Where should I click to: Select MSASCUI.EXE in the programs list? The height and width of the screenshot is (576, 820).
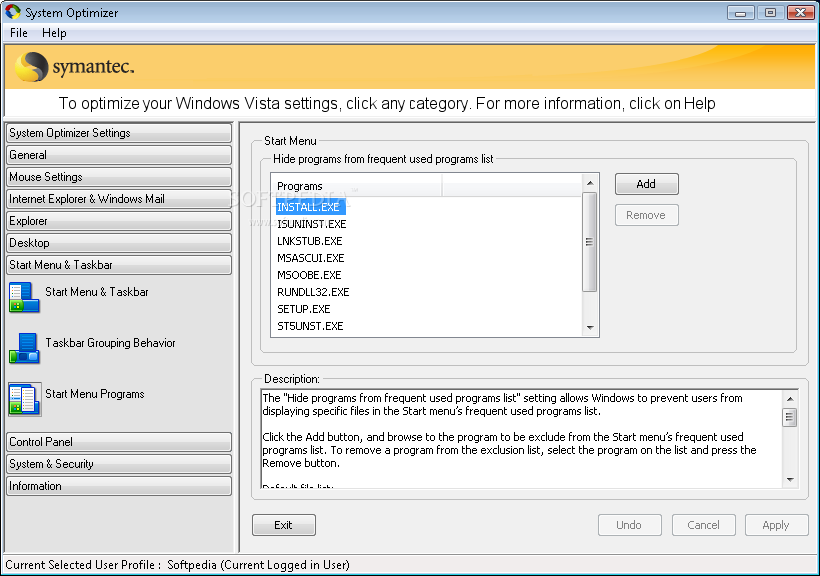click(311, 258)
